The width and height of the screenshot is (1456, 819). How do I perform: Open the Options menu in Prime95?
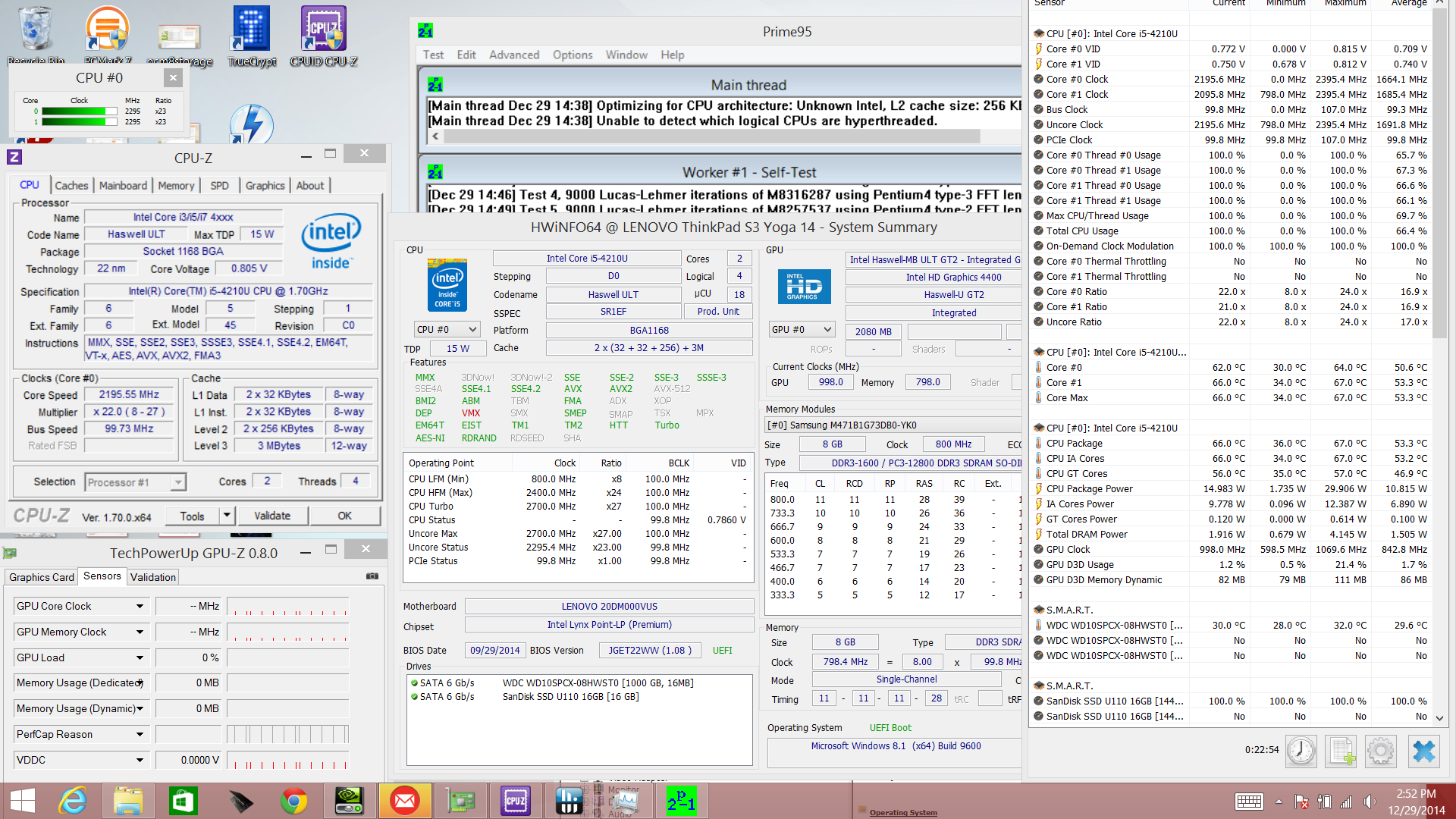(573, 55)
